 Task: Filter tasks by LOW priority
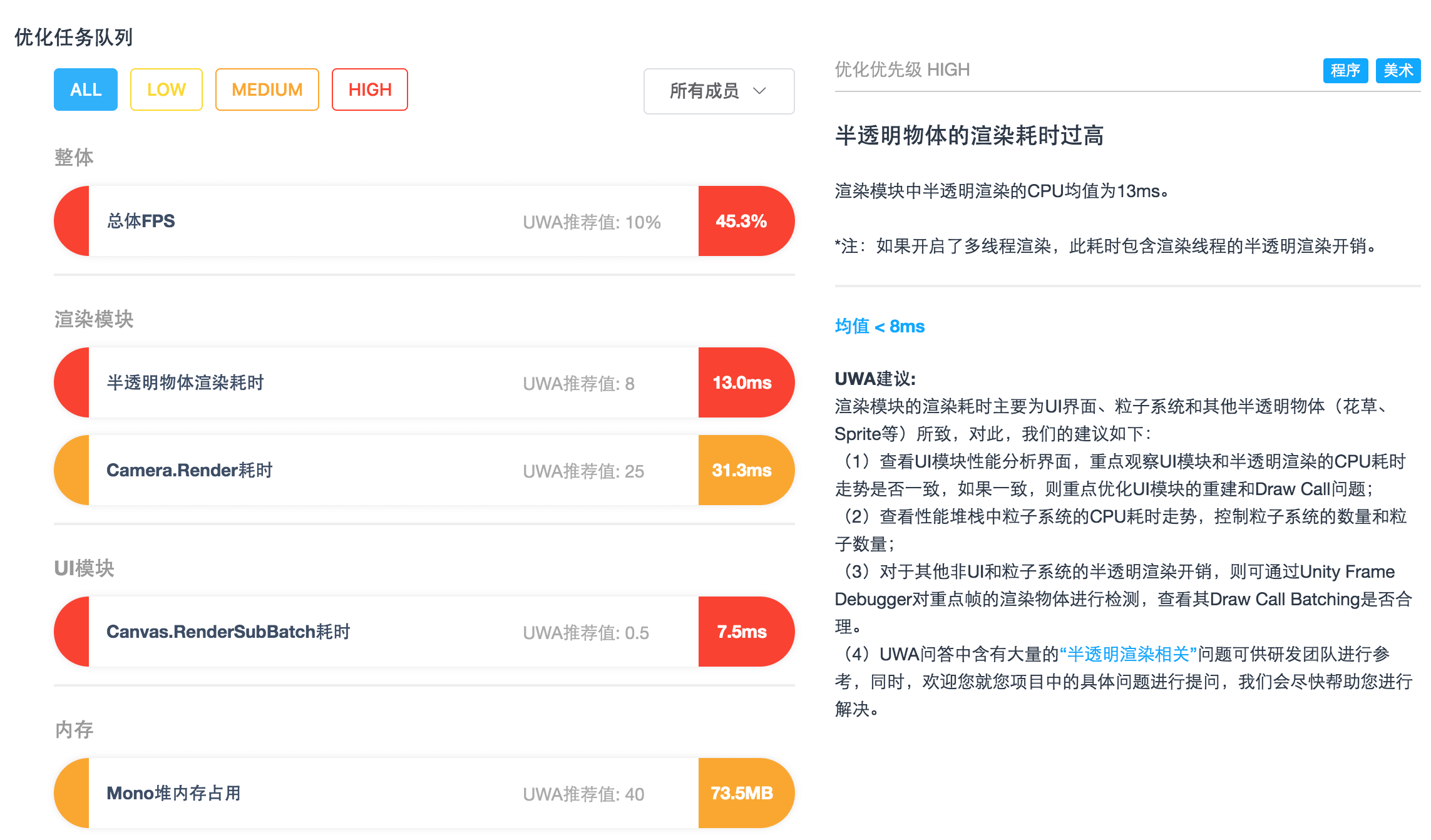(167, 90)
